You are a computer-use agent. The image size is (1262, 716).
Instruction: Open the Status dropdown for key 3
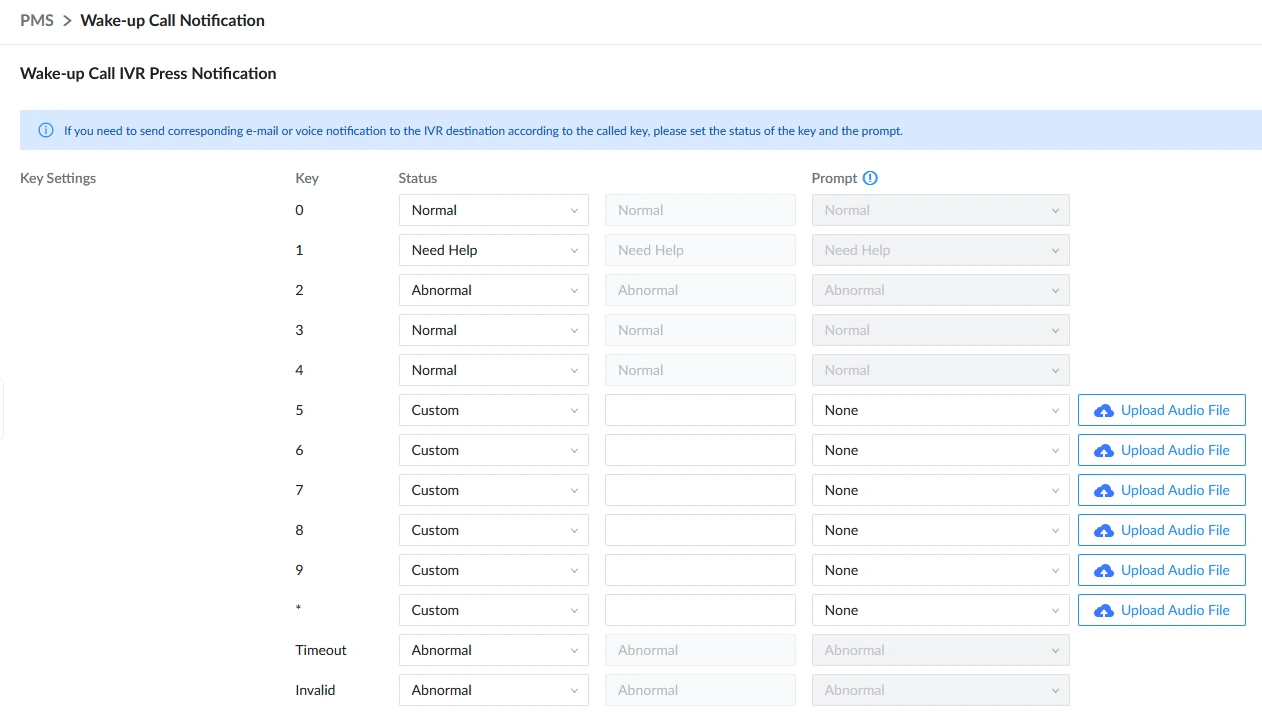493,330
